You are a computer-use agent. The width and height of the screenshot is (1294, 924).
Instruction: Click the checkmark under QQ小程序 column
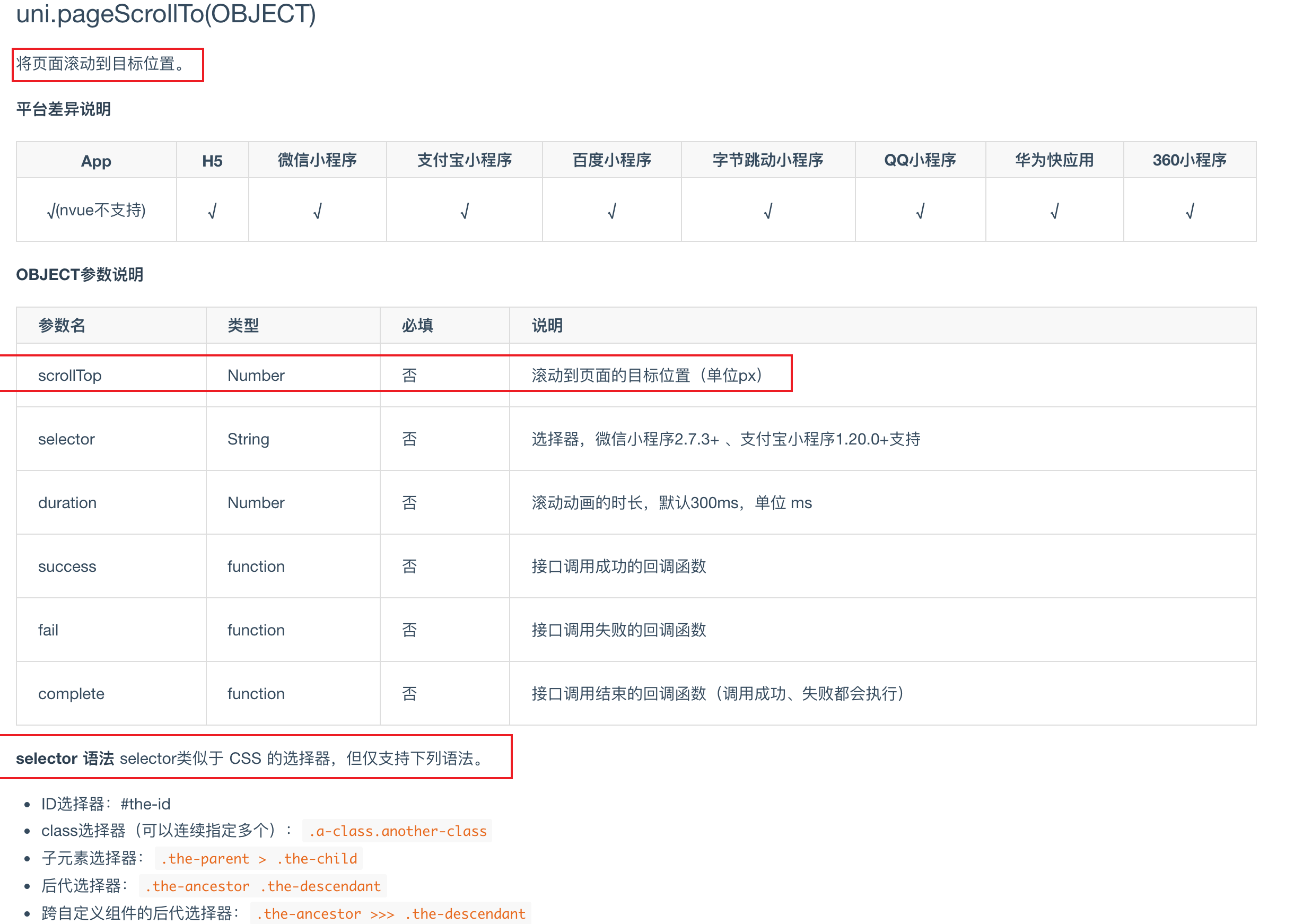click(x=920, y=211)
